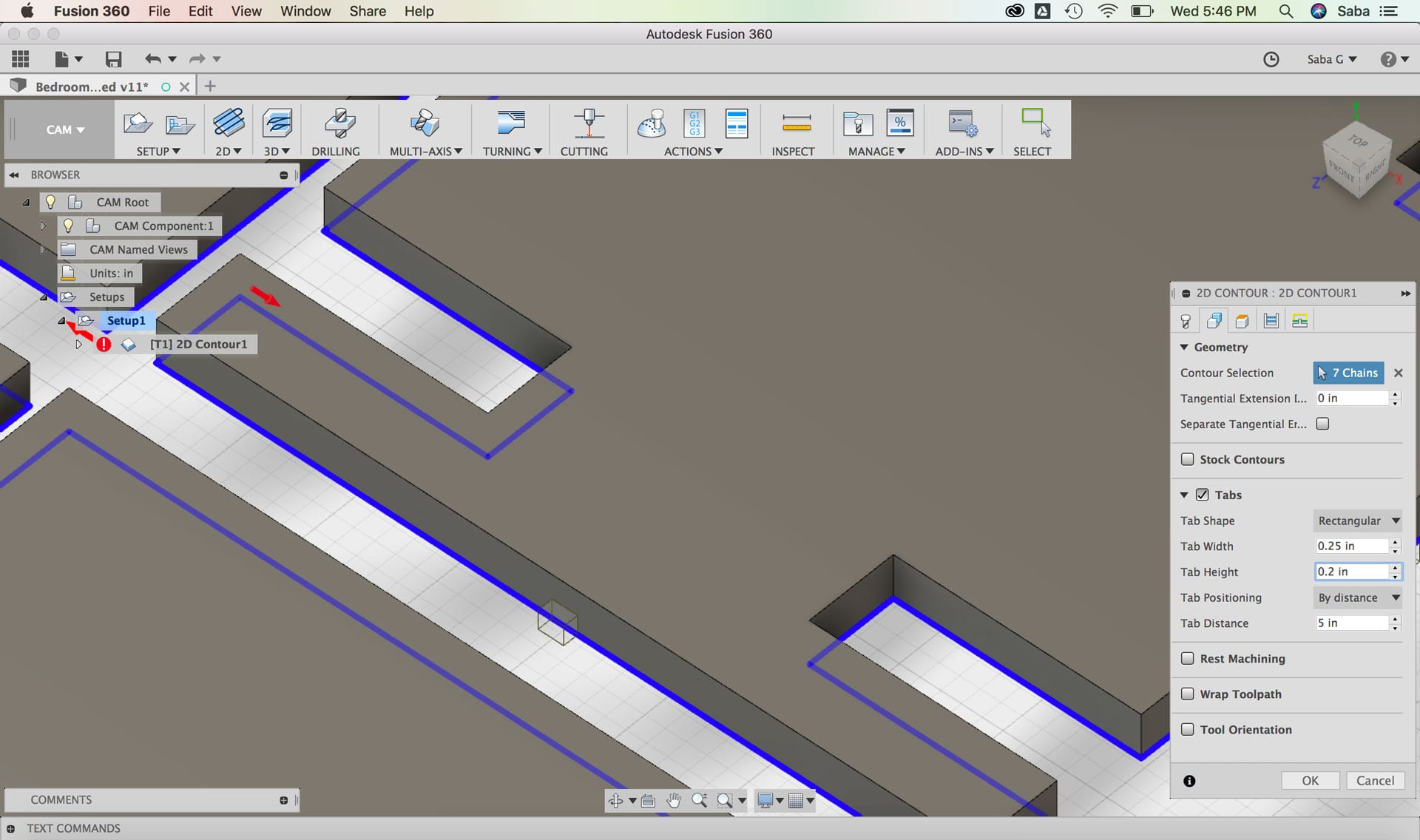The width and height of the screenshot is (1420, 840).
Task: Expand the 2D Contour1 tree node
Action: 78,344
